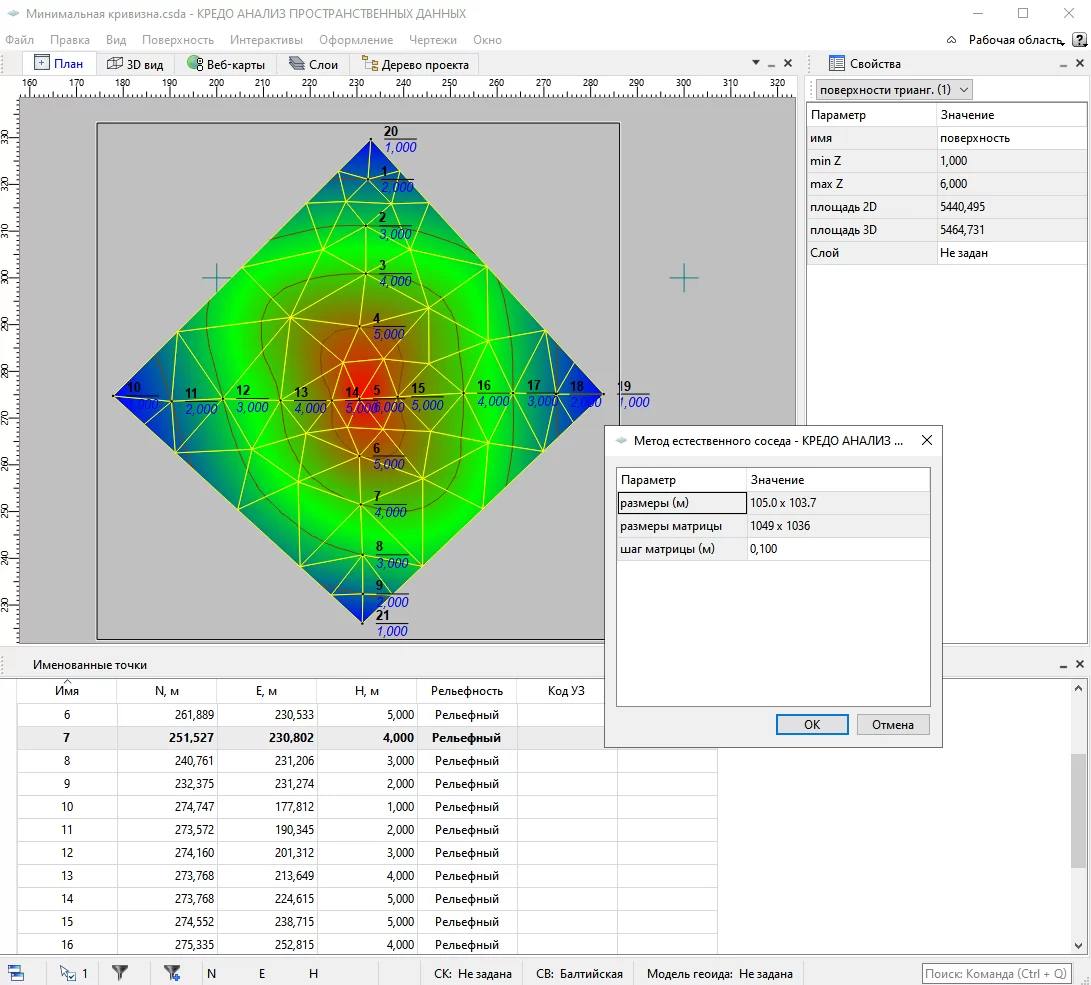Switch to the 3D вид tab
This screenshot has height=985, width=1091.
[135, 64]
